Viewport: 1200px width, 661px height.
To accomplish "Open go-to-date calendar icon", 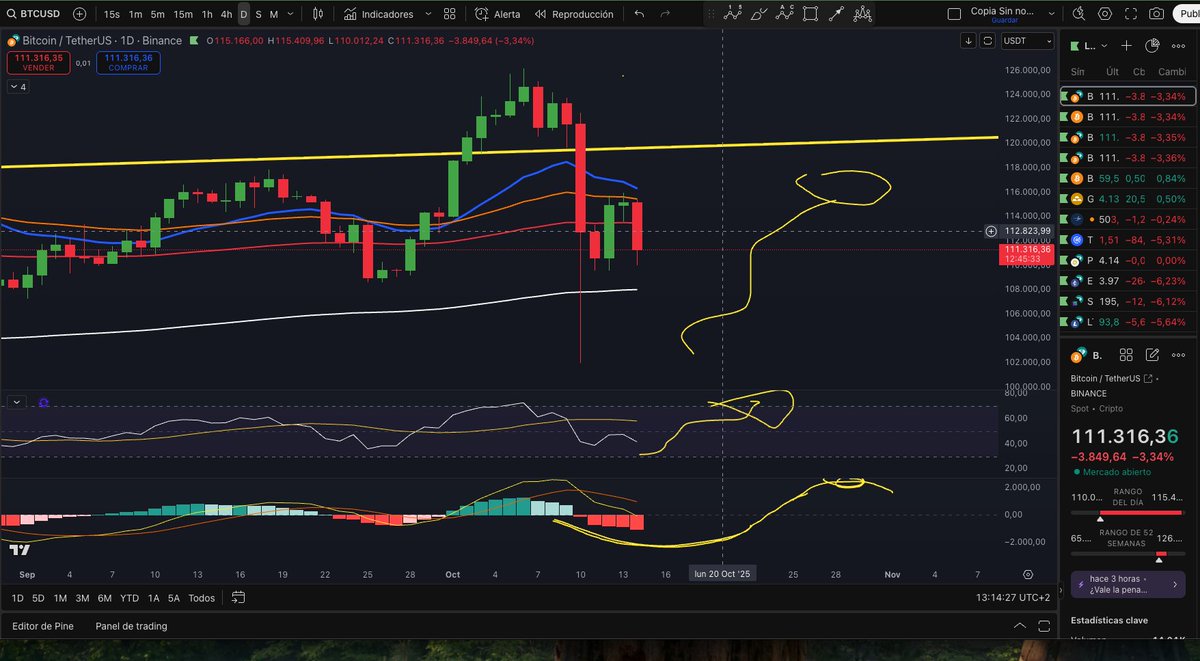I will [x=238, y=598].
